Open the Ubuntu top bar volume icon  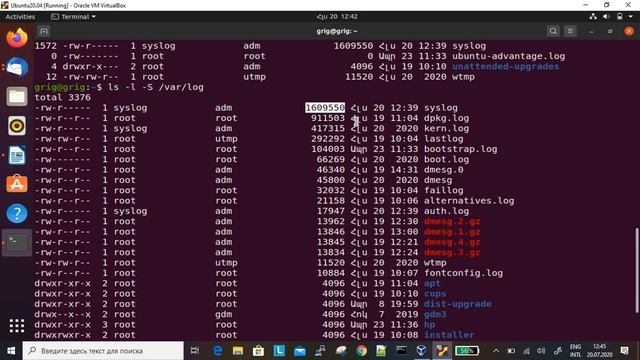(x=607, y=17)
